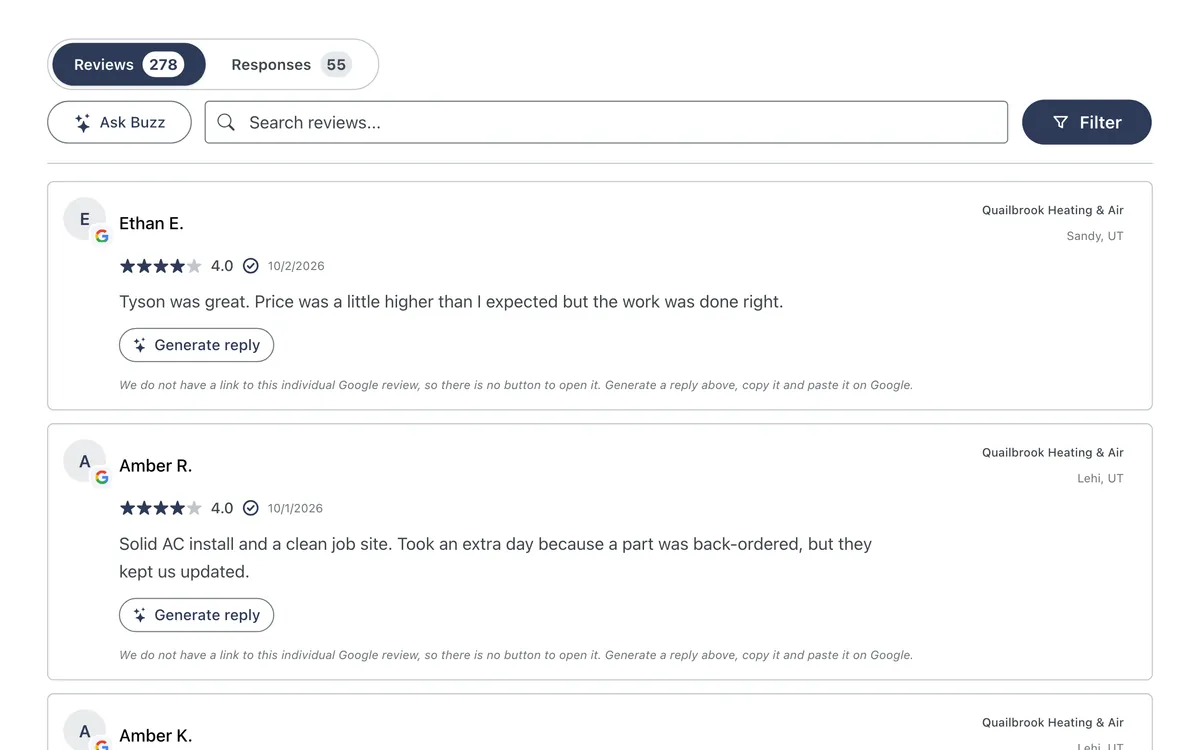Image resolution: width=1200 pixels, height=750 pixels.
Task: Click the Sandy, UT location text
Action: pos(1095,236)
